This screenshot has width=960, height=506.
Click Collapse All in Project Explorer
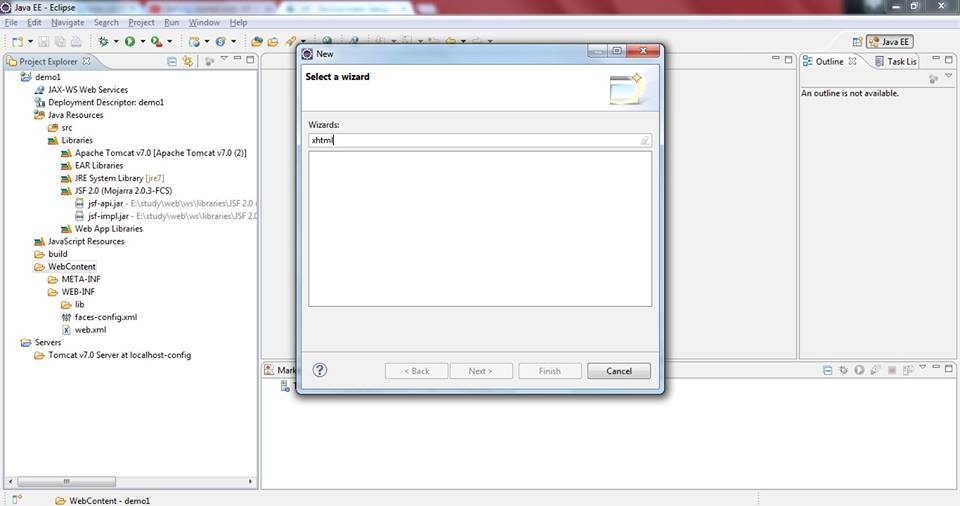point(172,61)
